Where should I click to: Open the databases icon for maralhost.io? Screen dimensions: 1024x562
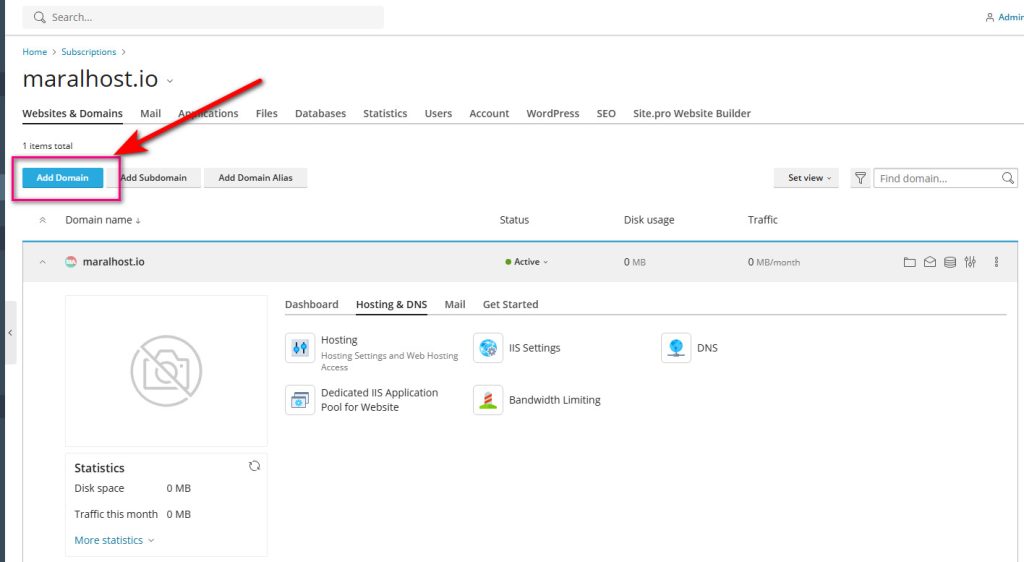click(949, 262)
